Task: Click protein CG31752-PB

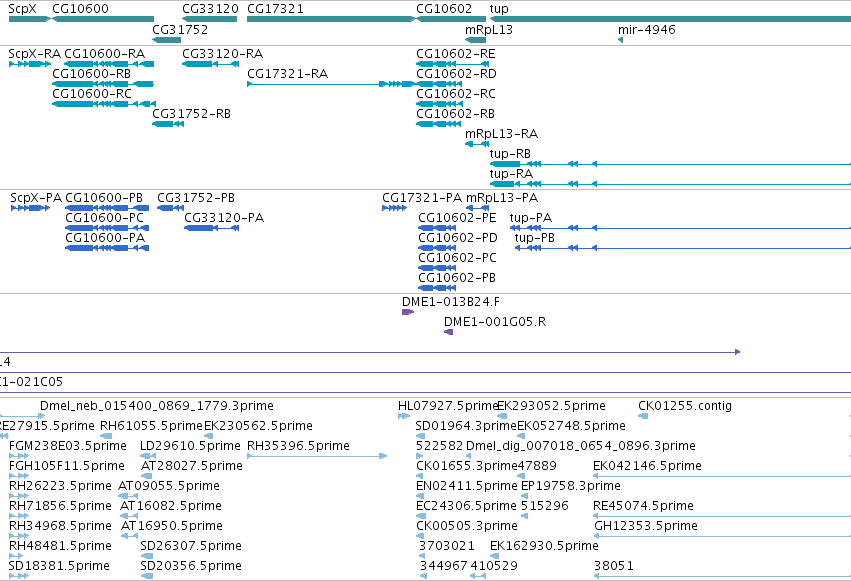Action: pos(170,208)
